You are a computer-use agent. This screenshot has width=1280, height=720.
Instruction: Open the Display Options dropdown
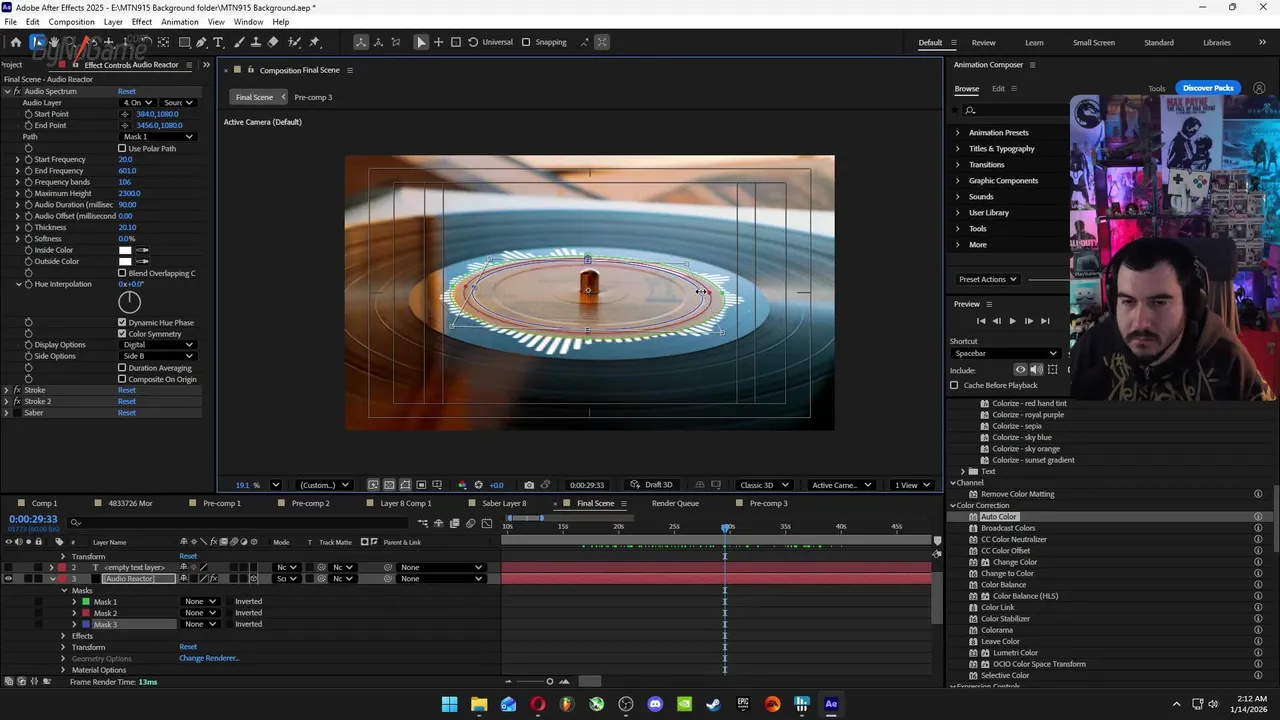tap(158, 345)
